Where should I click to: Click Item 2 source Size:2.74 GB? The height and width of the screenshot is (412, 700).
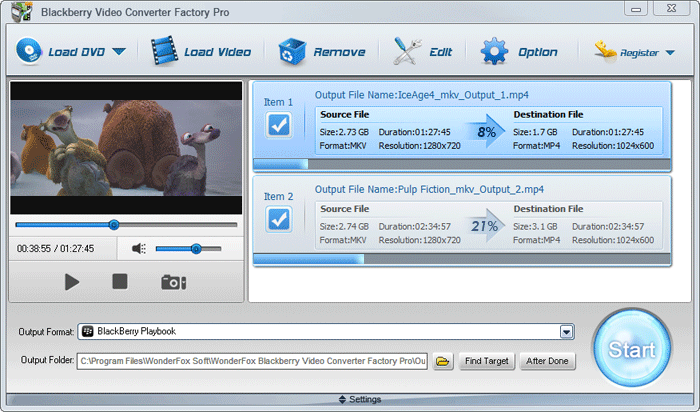344,227
